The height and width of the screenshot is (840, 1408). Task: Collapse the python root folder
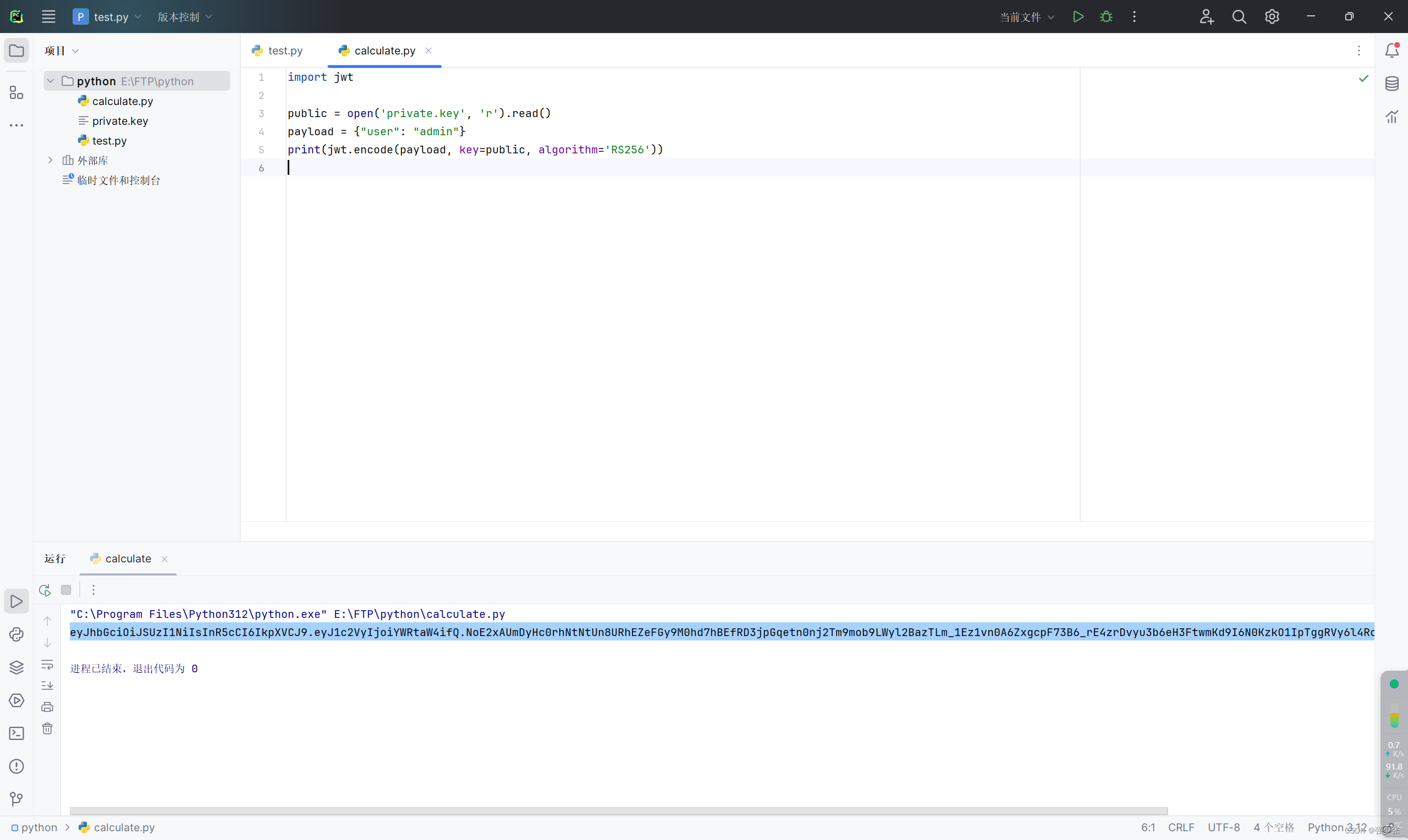click(51, 81)
